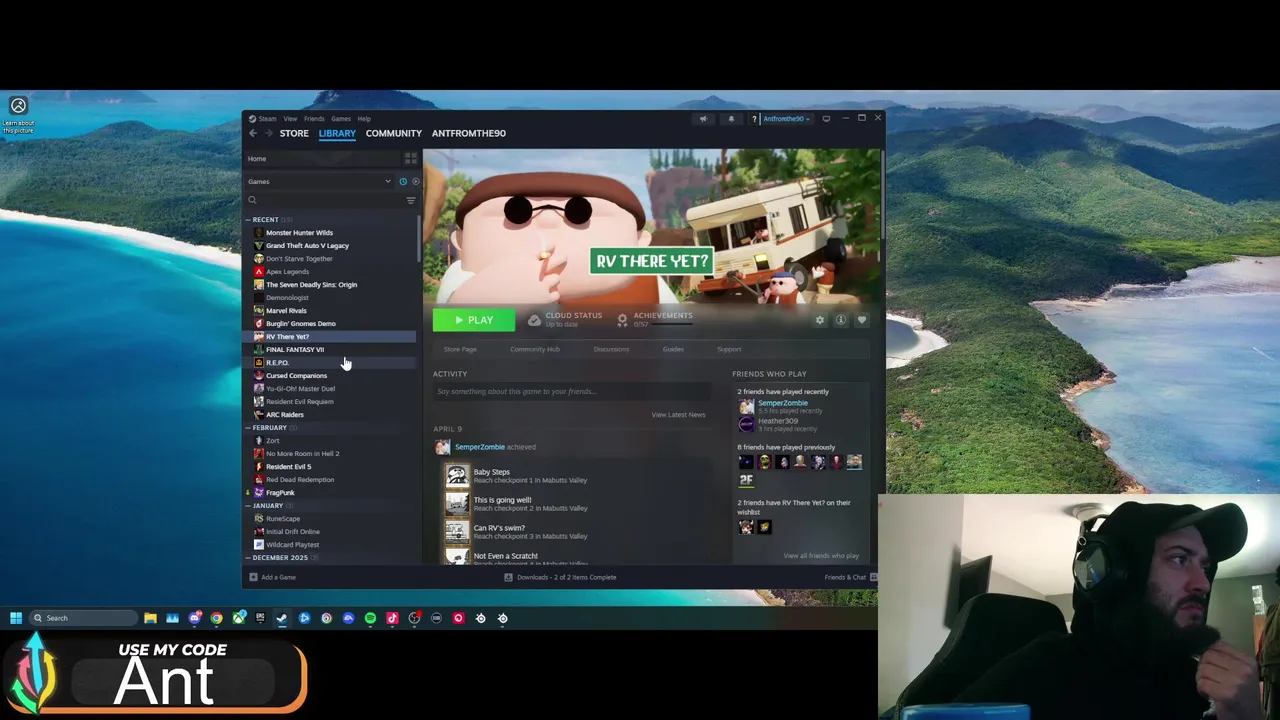Viewport: 1280px width, 720px height.
Task: Click the Add a Game plus icon
Action: [253, 577]
